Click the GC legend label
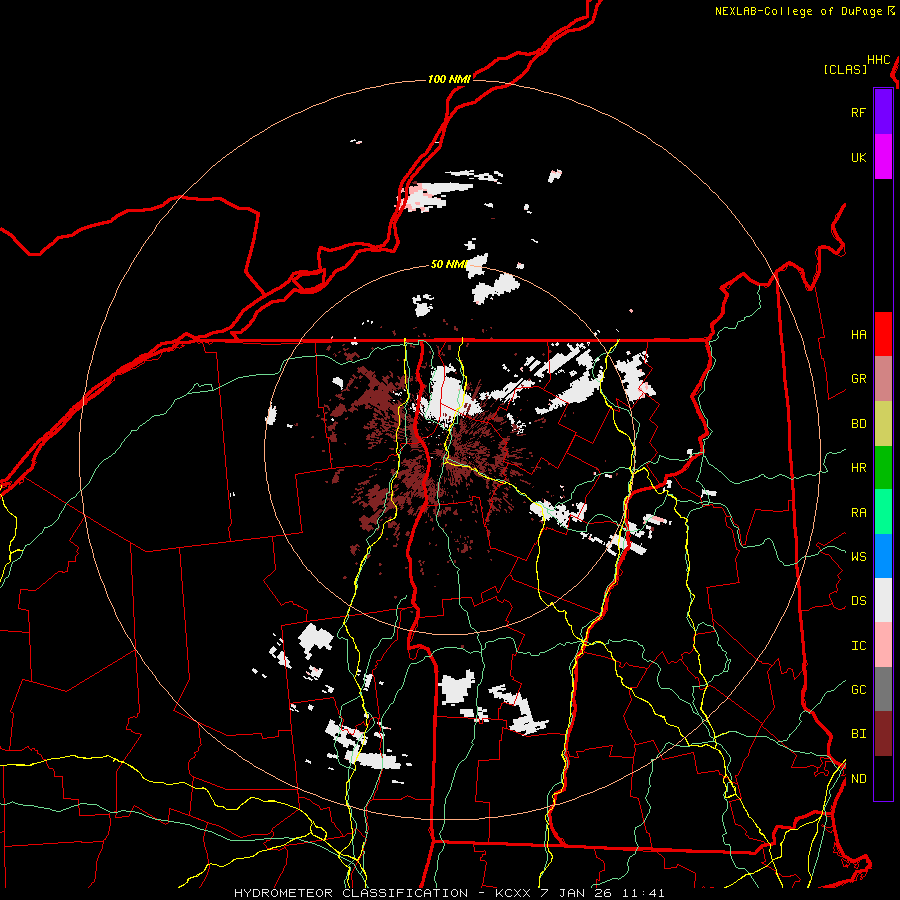The height and width of the screenshot is (900, 900). [x=858, y=690]
